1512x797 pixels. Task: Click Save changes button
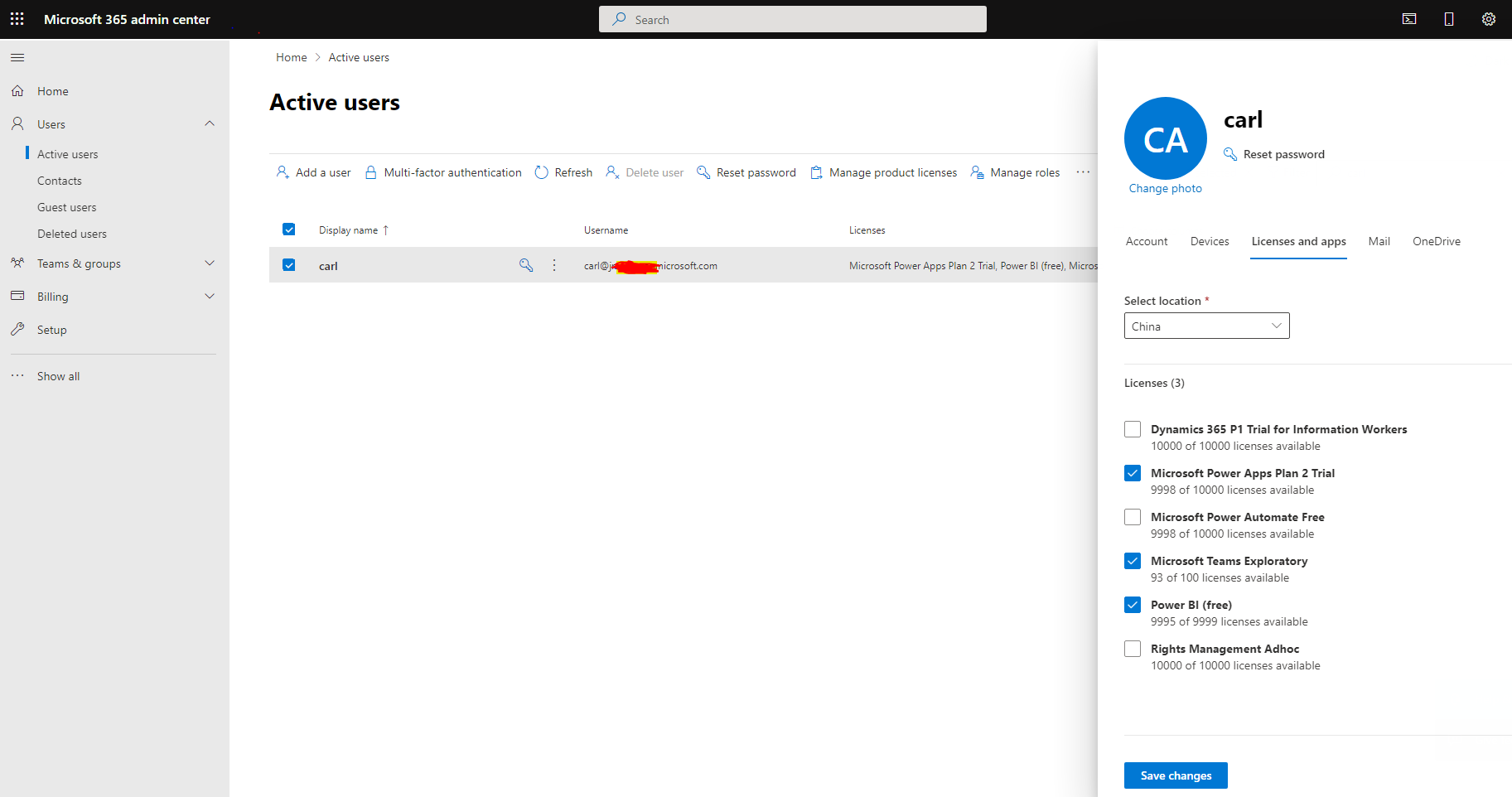point(1176,775)
